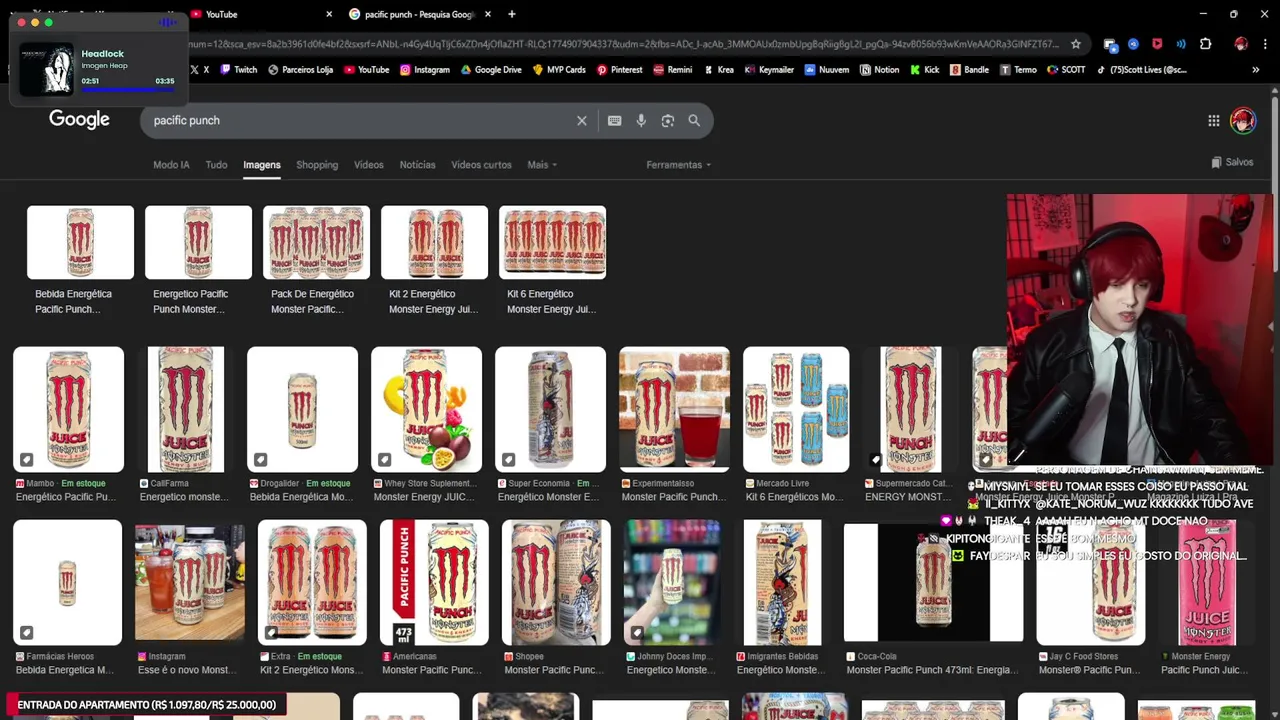Screen dimensions: 1280x720
Task: Switch to the Notícias tab
Action: [417, 165]
